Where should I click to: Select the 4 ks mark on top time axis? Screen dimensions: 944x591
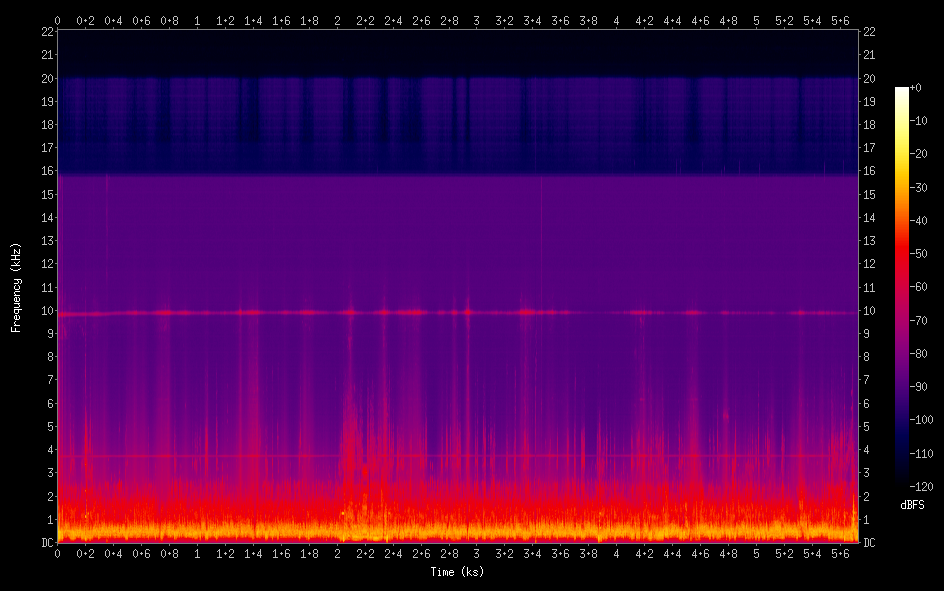point(616,19)
